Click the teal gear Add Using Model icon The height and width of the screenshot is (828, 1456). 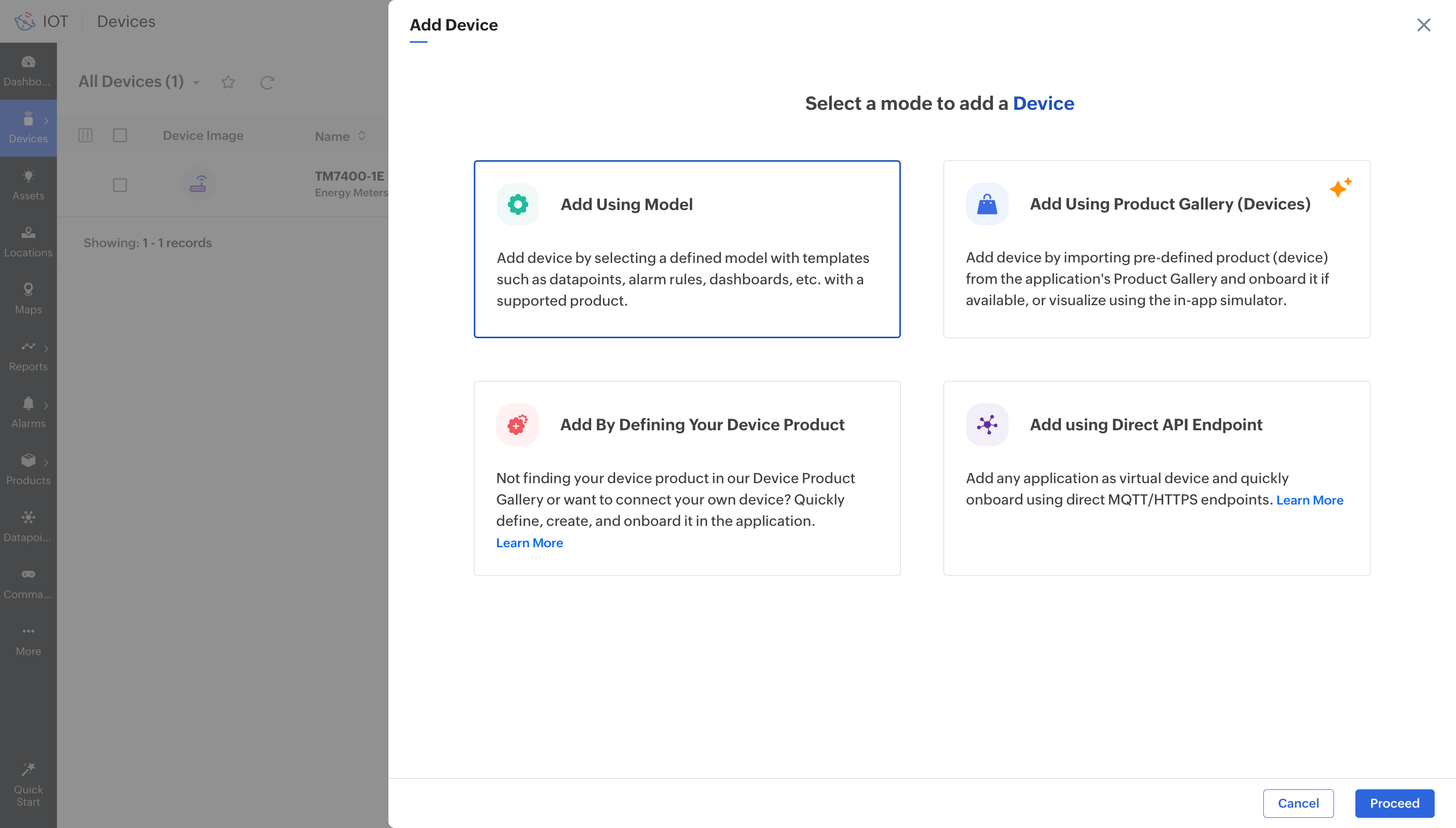pyautogui.click(x=517, y=204)
